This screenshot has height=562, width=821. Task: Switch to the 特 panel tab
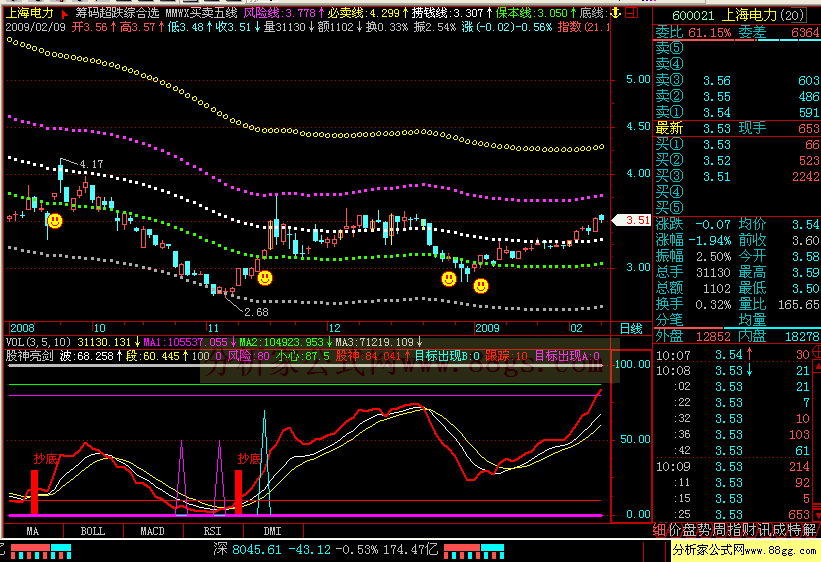[795, 530]
